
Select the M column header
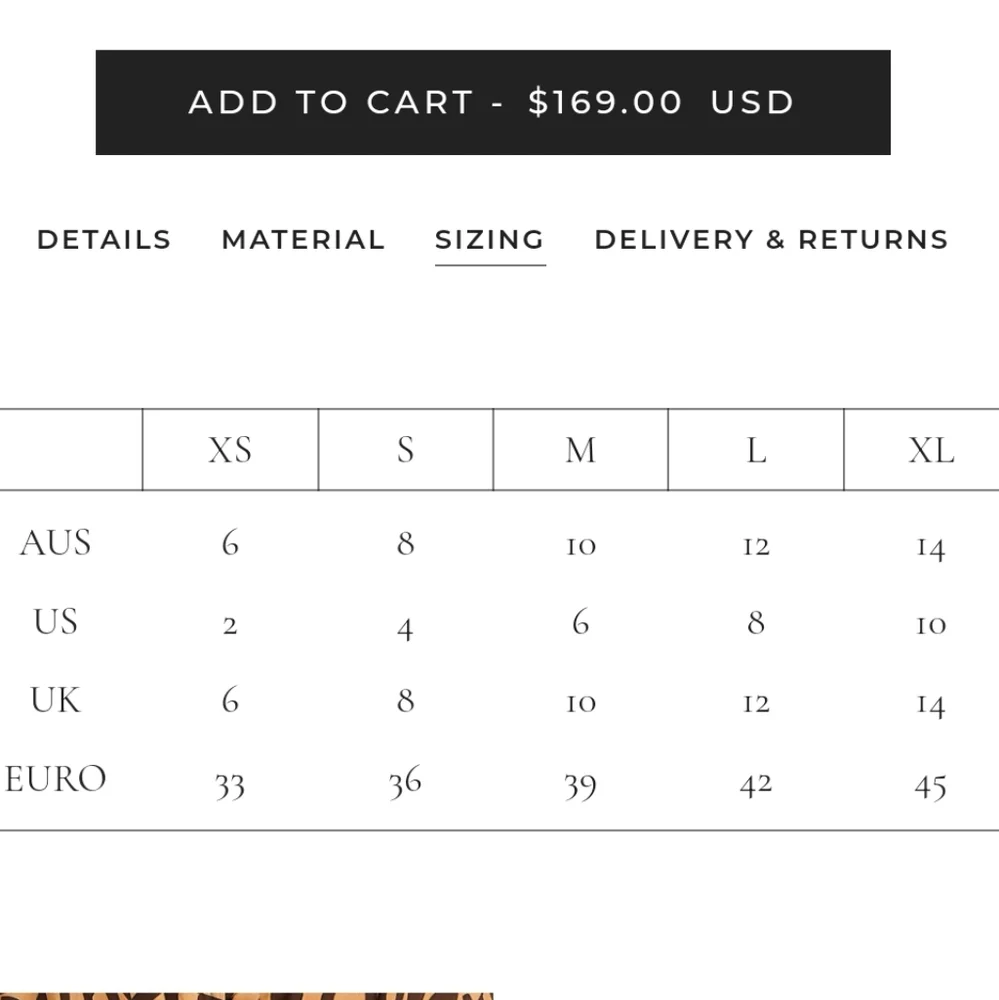click(580, 450)
